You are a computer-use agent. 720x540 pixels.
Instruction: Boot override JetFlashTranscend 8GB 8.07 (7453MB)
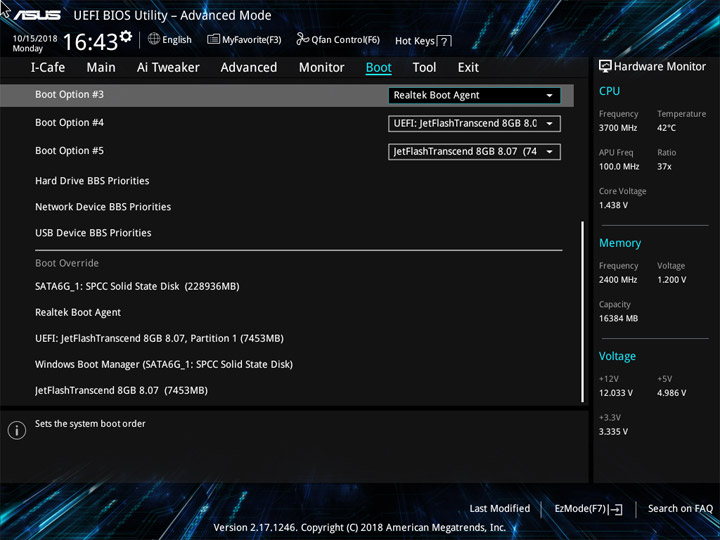tap(121, 391)
